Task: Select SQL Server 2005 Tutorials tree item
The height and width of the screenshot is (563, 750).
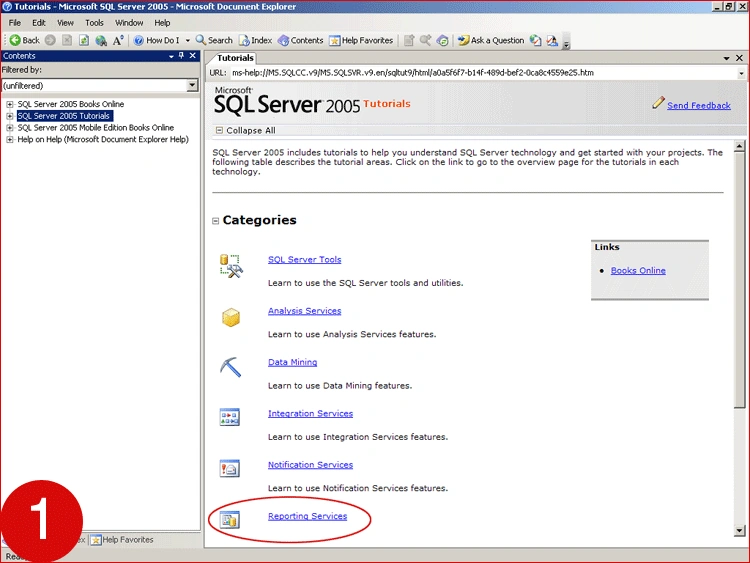Action: pos(64,116)
